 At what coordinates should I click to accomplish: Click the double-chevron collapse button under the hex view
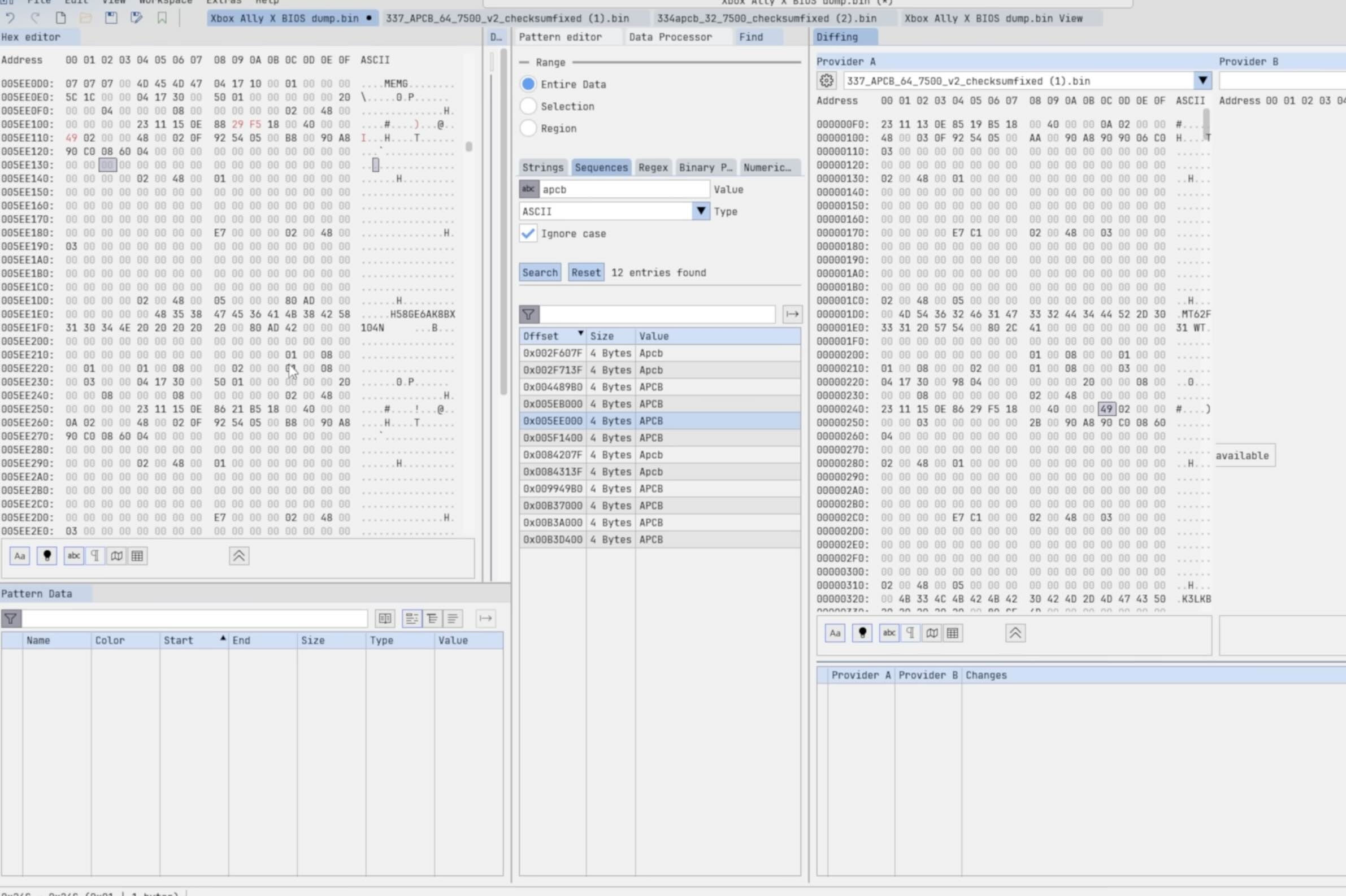[239, 555]
